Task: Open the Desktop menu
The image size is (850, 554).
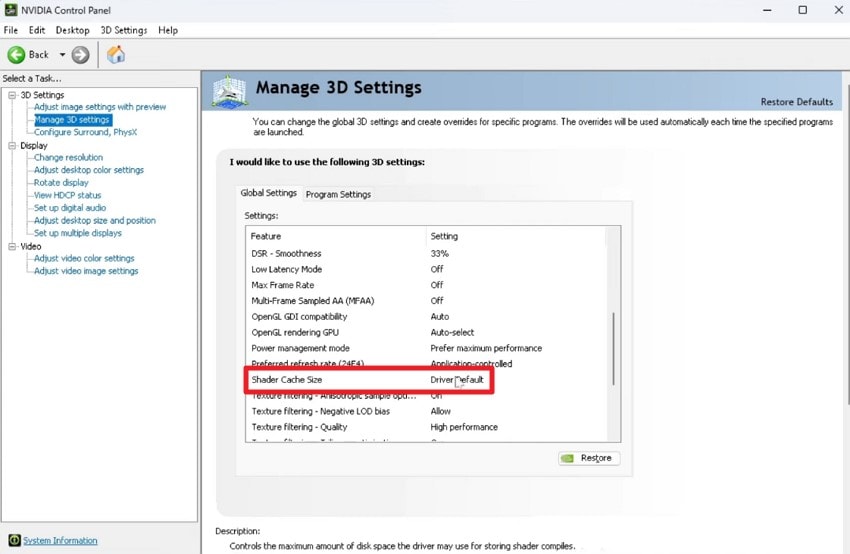Action: tap(73, 30)
